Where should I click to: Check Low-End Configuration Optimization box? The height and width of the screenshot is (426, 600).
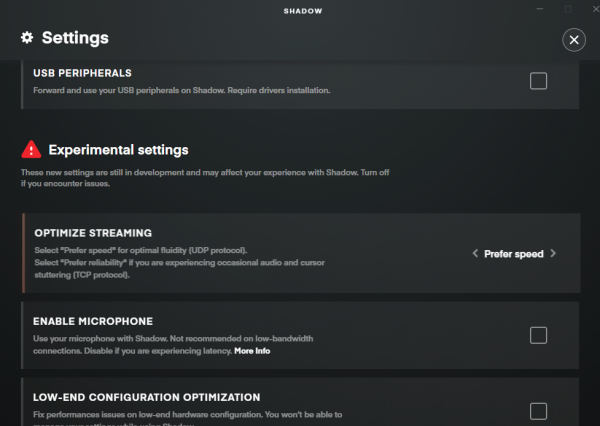(x=538, y=410)
